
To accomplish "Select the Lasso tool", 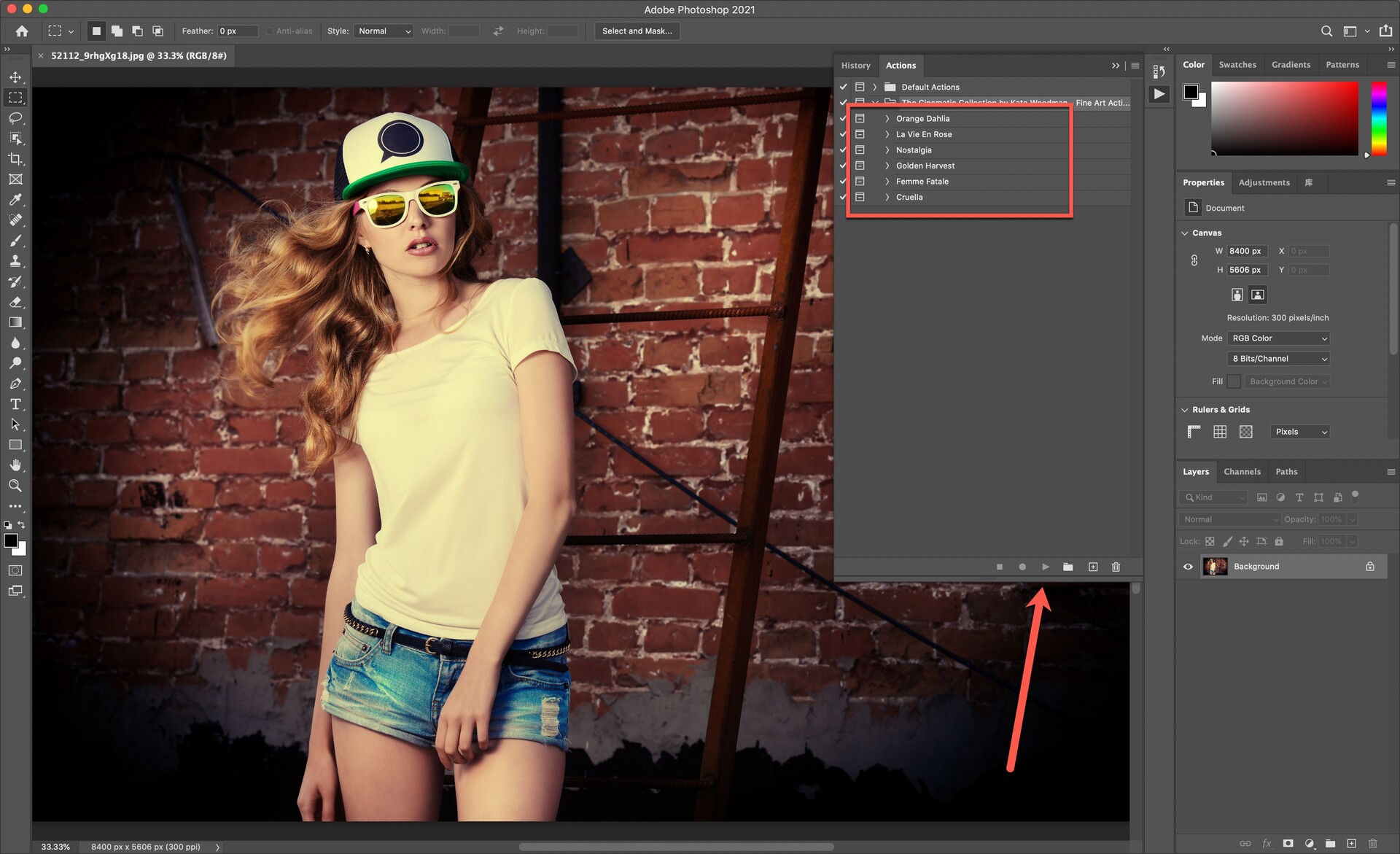I will (x=15, y=118).
